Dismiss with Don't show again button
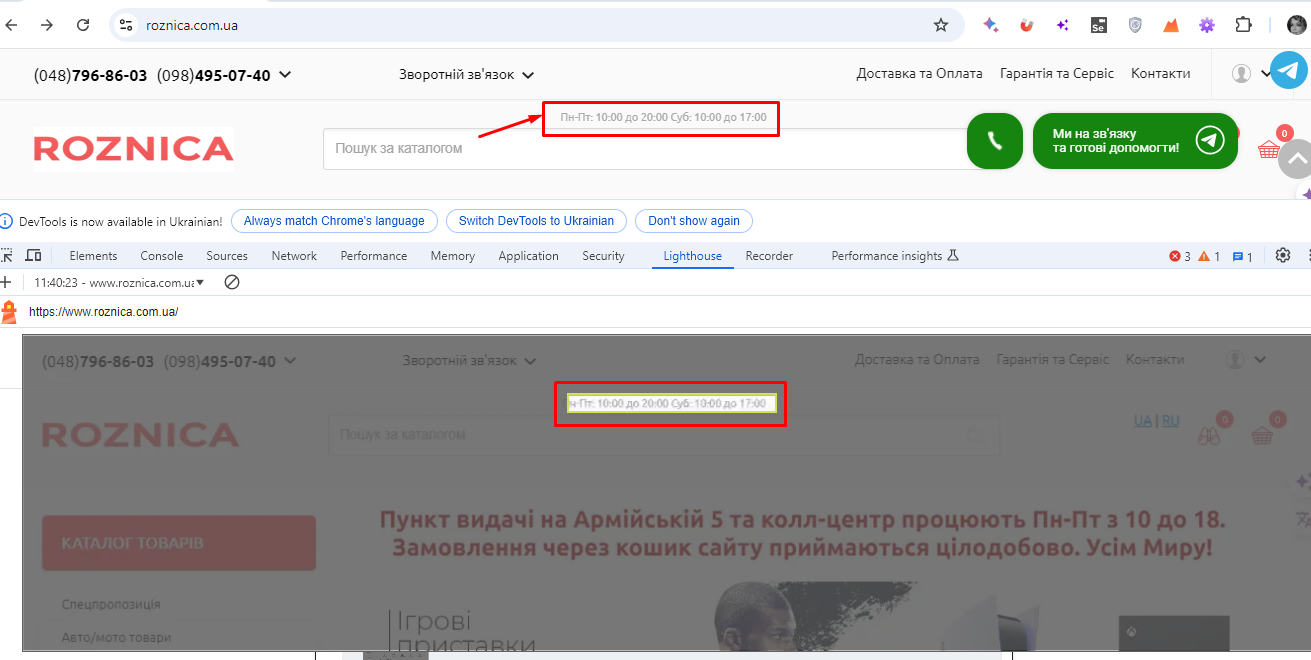Viewport: 1311px width, 660px height. tap(693, 221)
